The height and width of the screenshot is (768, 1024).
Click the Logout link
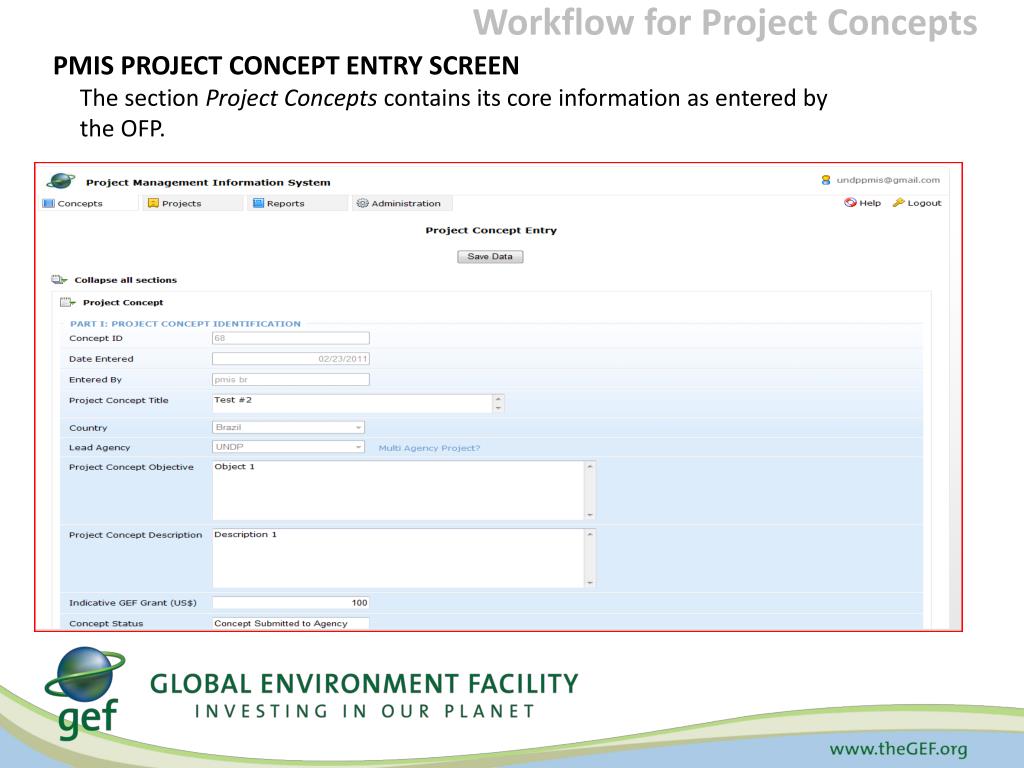(x=924, y=203)
